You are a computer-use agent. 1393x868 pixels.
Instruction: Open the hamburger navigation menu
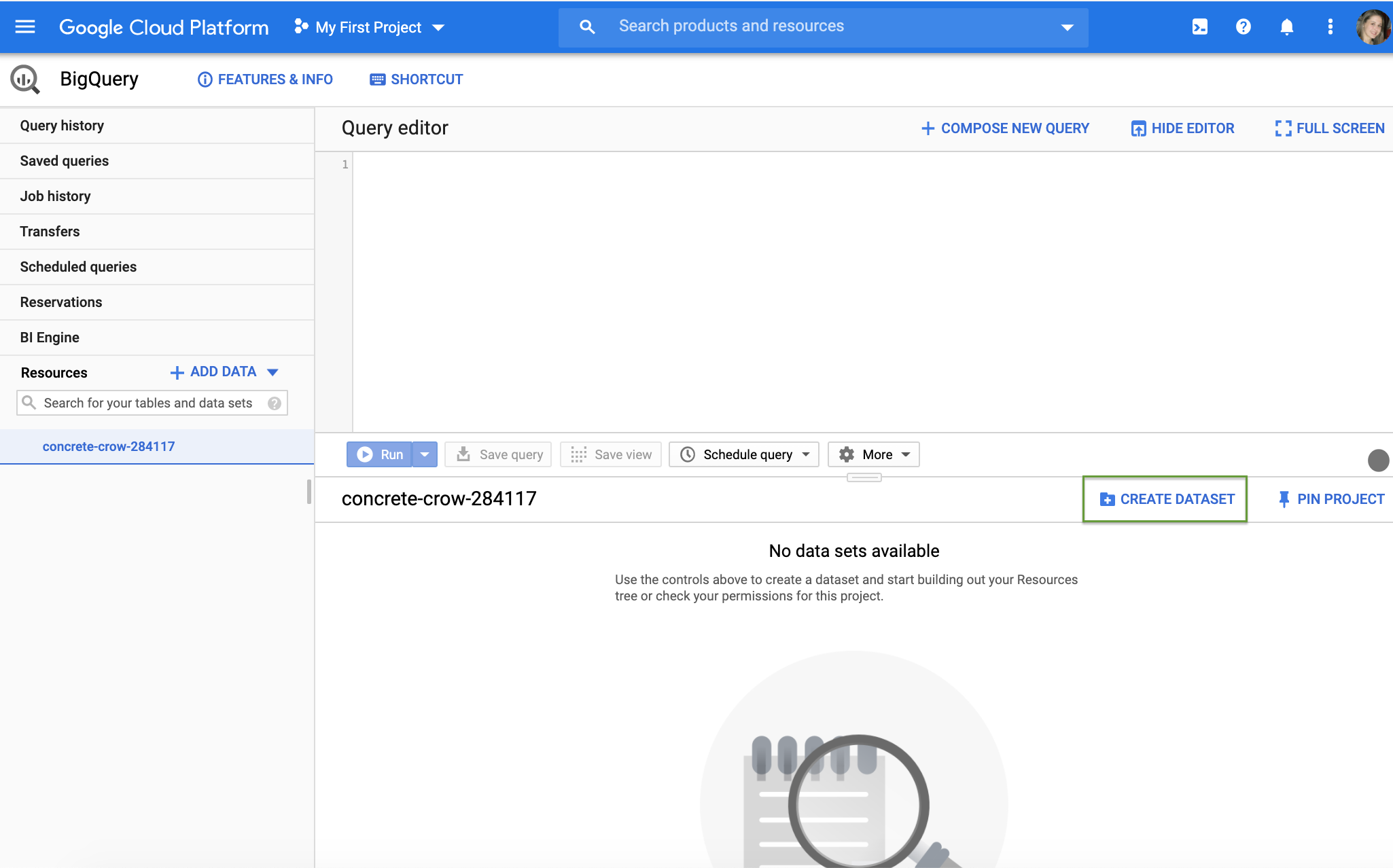pyautogui.click(x=25, y=26)
